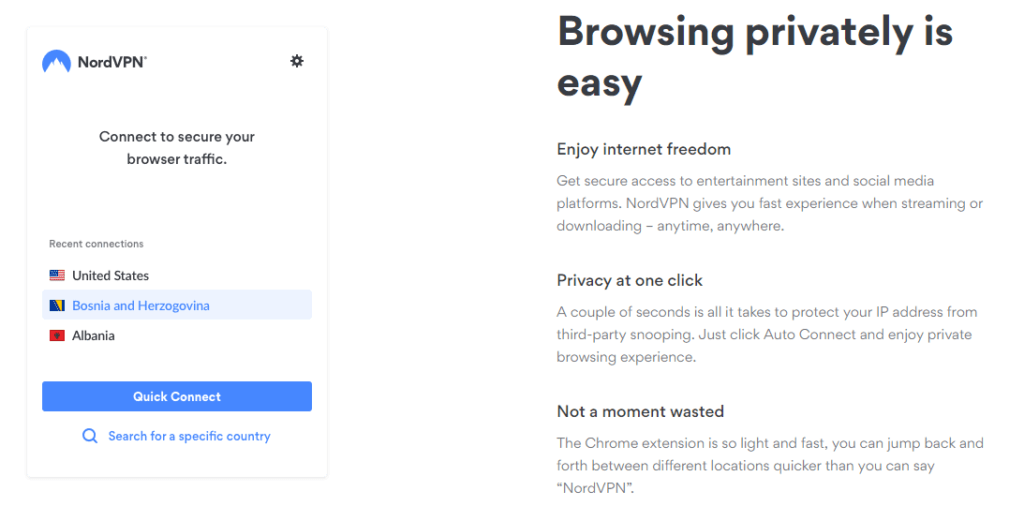Click the Browsing privately is easy headline
The height and width of the screenshot is (521, 1024).
[x=754, y=56]
